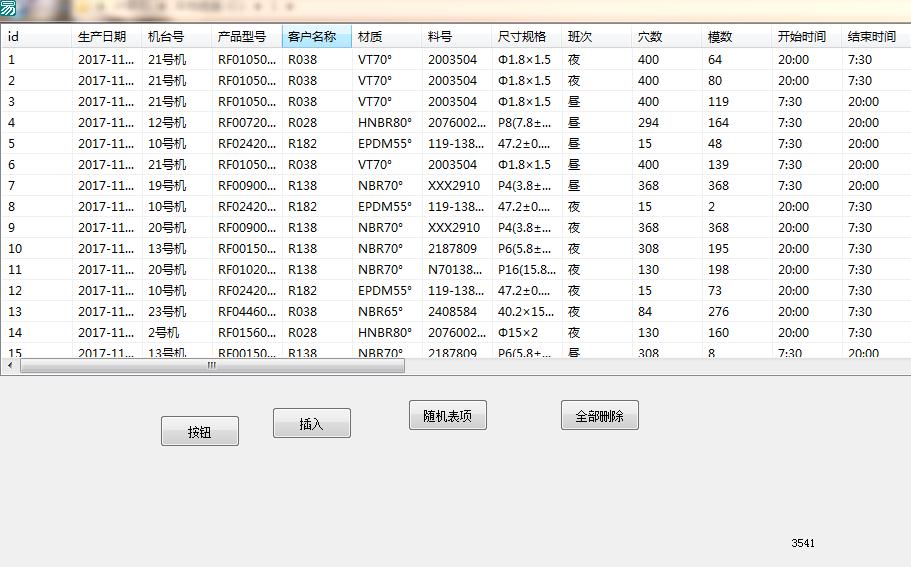Click 穴数 value 294 in row 4

[x=648, y=123]
